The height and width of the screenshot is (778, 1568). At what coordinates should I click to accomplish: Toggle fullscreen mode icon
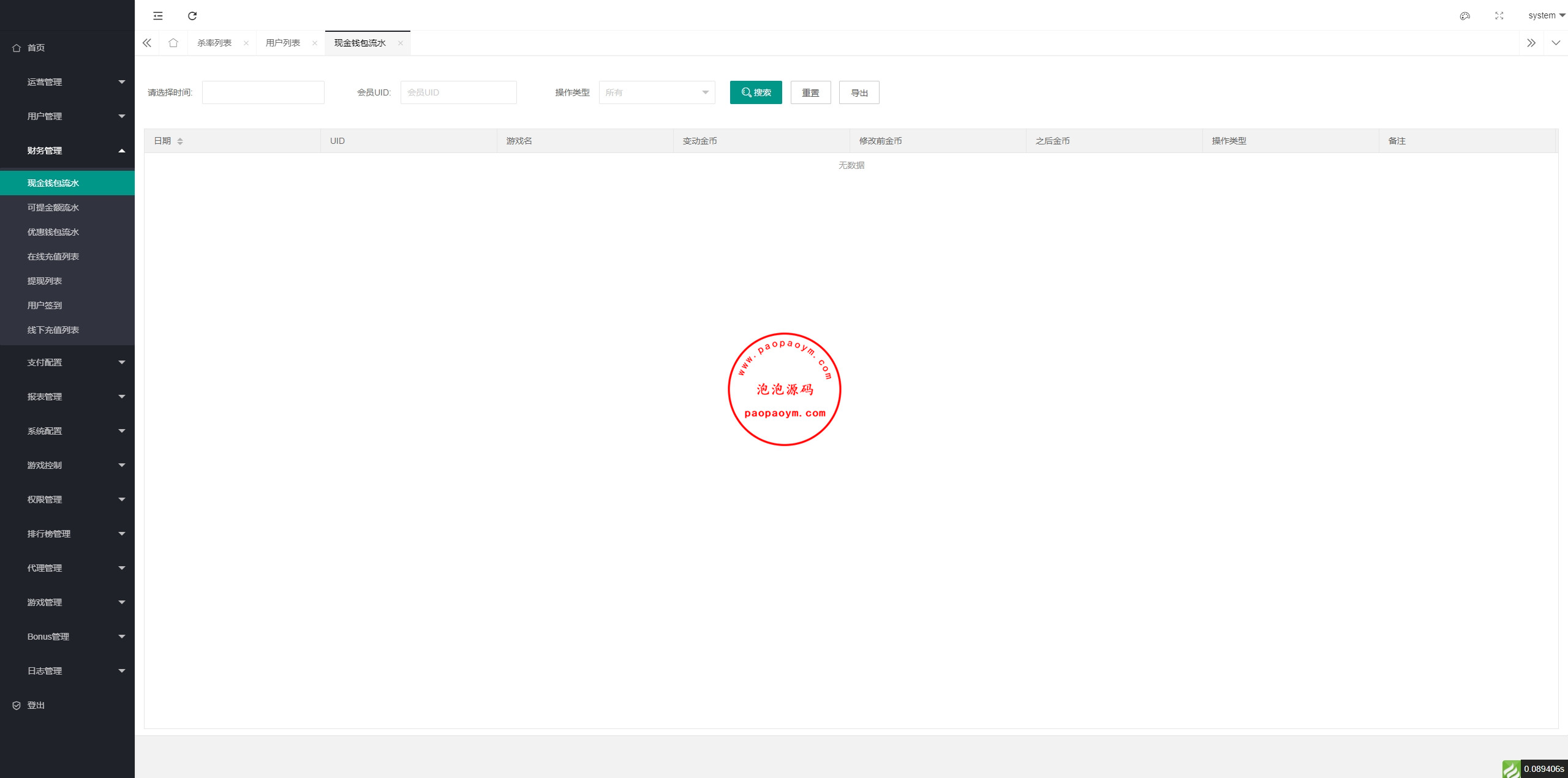pos(1499,16)
